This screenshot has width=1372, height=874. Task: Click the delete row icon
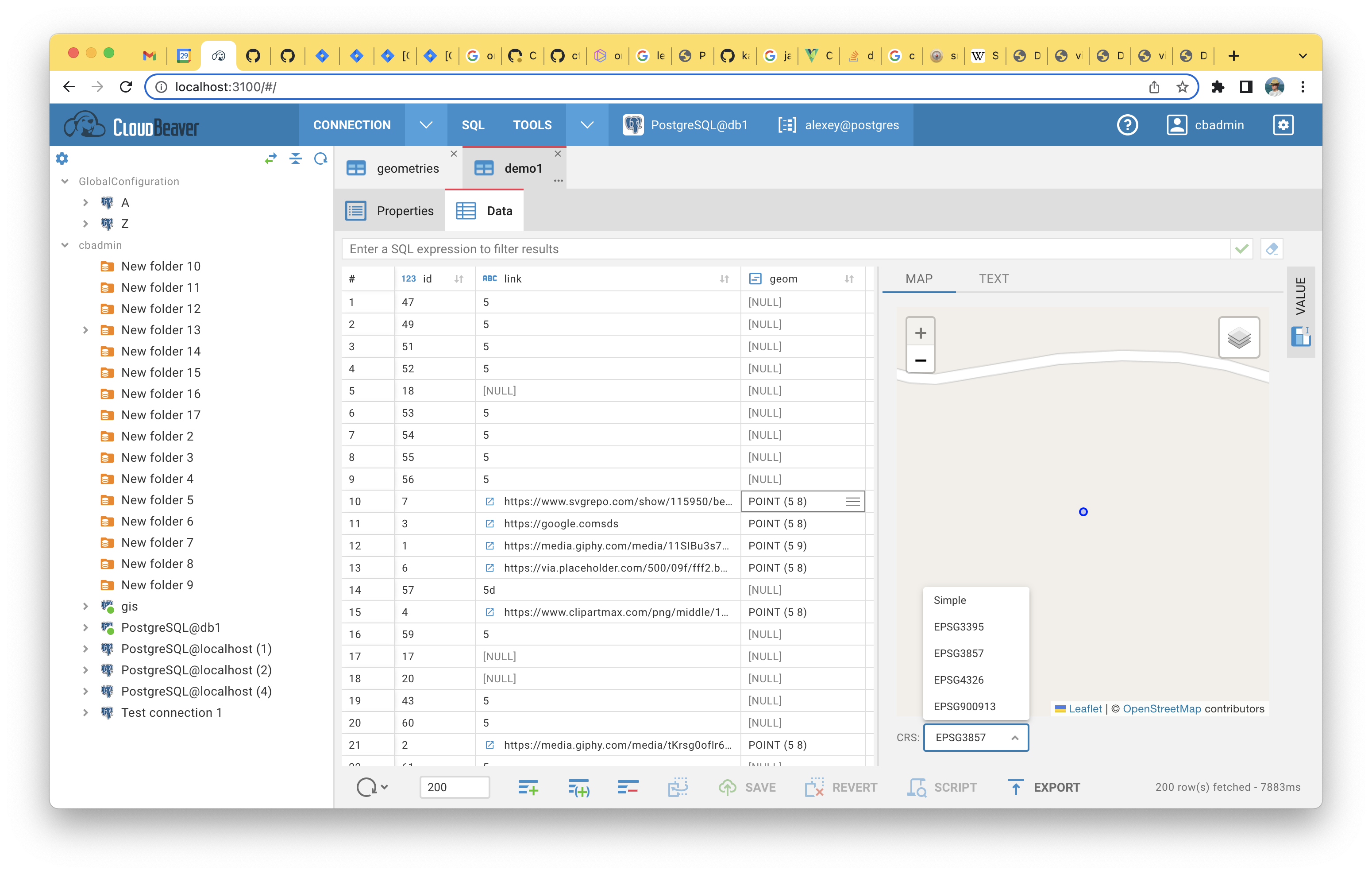point(627,787)
